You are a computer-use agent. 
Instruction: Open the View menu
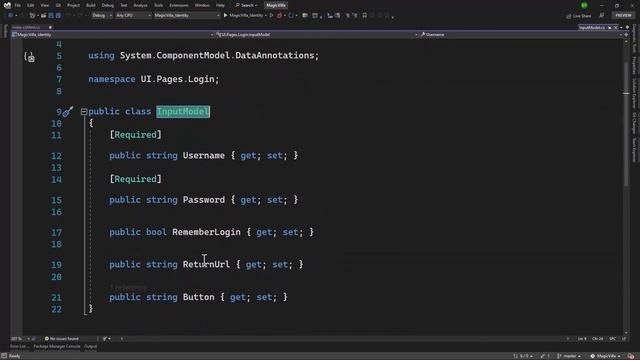tap(44, 5)
